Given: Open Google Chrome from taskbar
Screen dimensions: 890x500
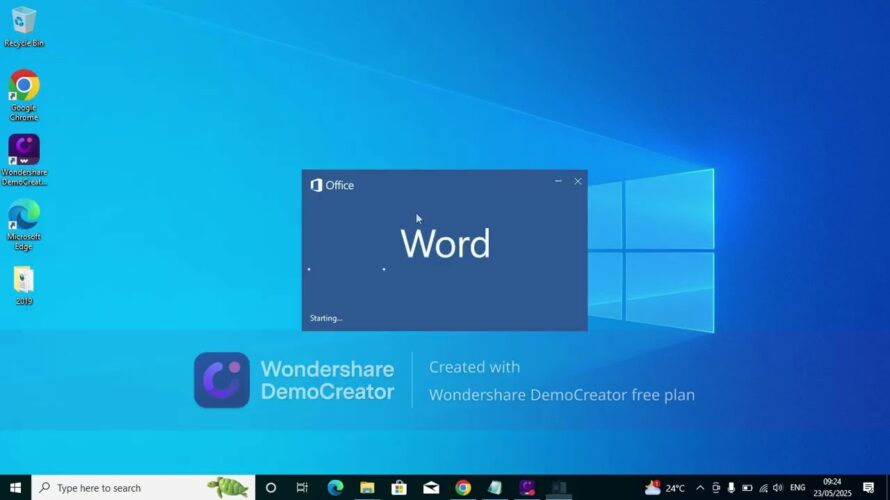Looking at the screenshot, I should pyautogui.click(x=463, y=488).
